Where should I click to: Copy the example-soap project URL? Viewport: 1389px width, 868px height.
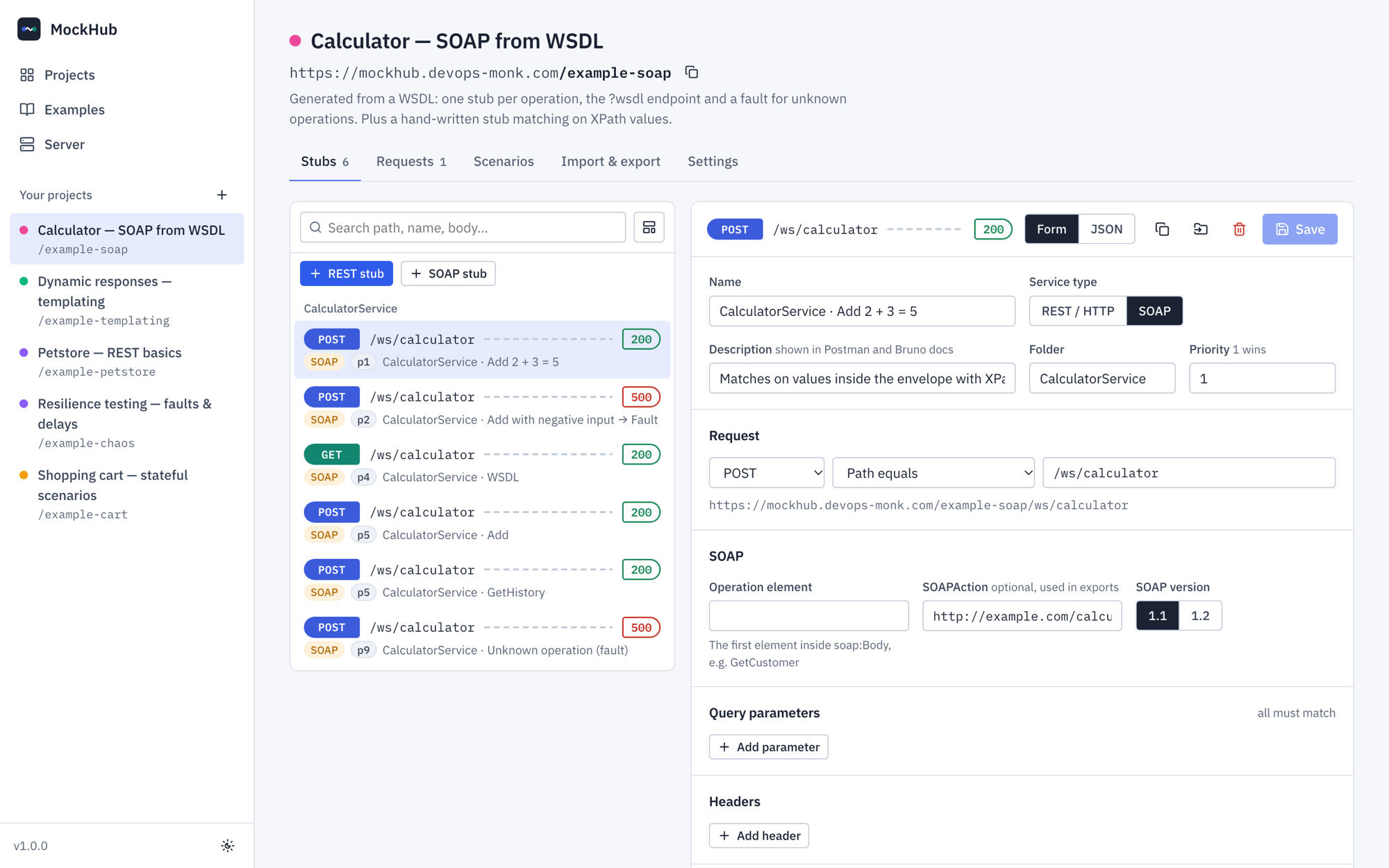[x=692, y=72]
